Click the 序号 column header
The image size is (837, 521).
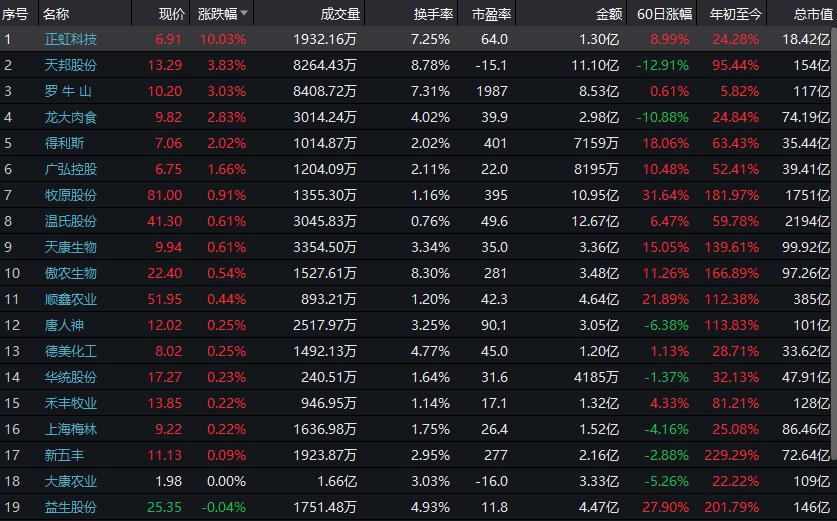point(14,14)
